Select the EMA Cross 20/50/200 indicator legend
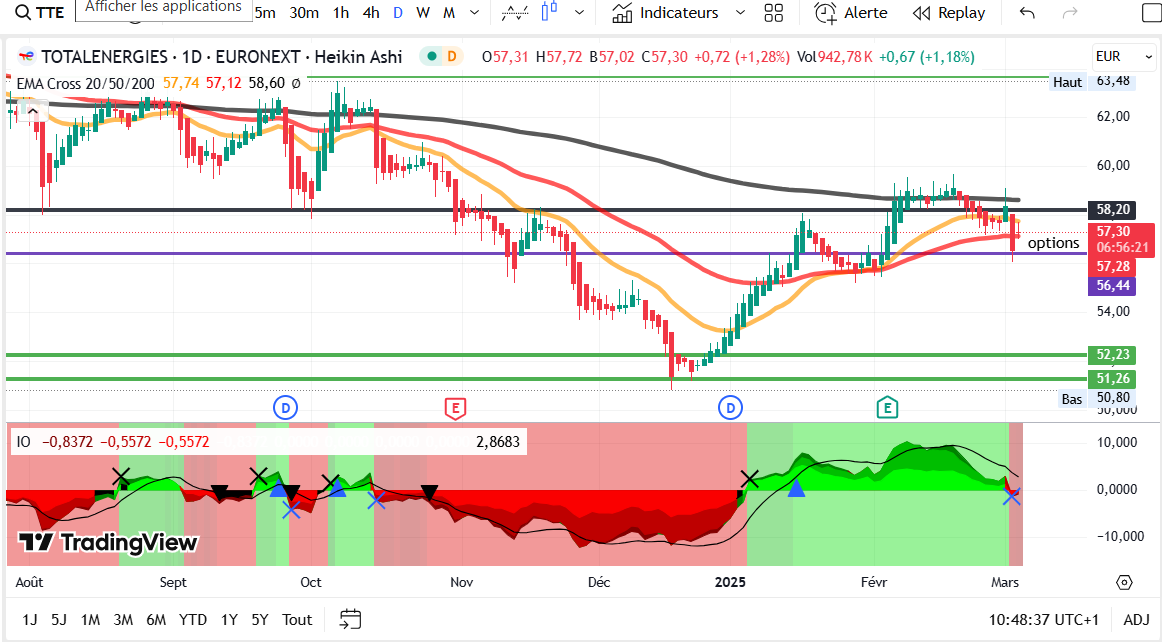Screen dimensions: 1162x642 85,83
